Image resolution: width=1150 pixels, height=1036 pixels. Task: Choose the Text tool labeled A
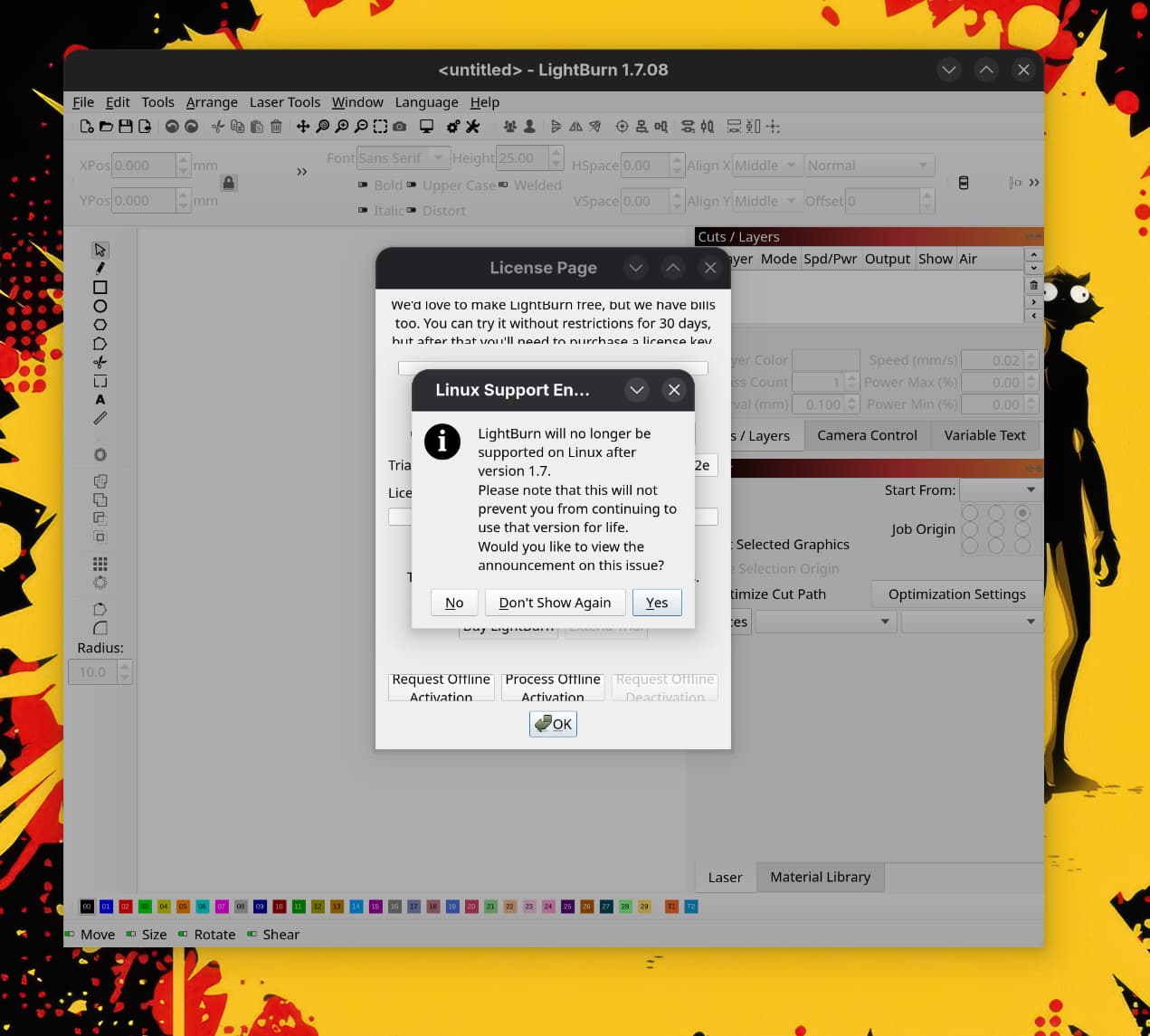[100, 399]
